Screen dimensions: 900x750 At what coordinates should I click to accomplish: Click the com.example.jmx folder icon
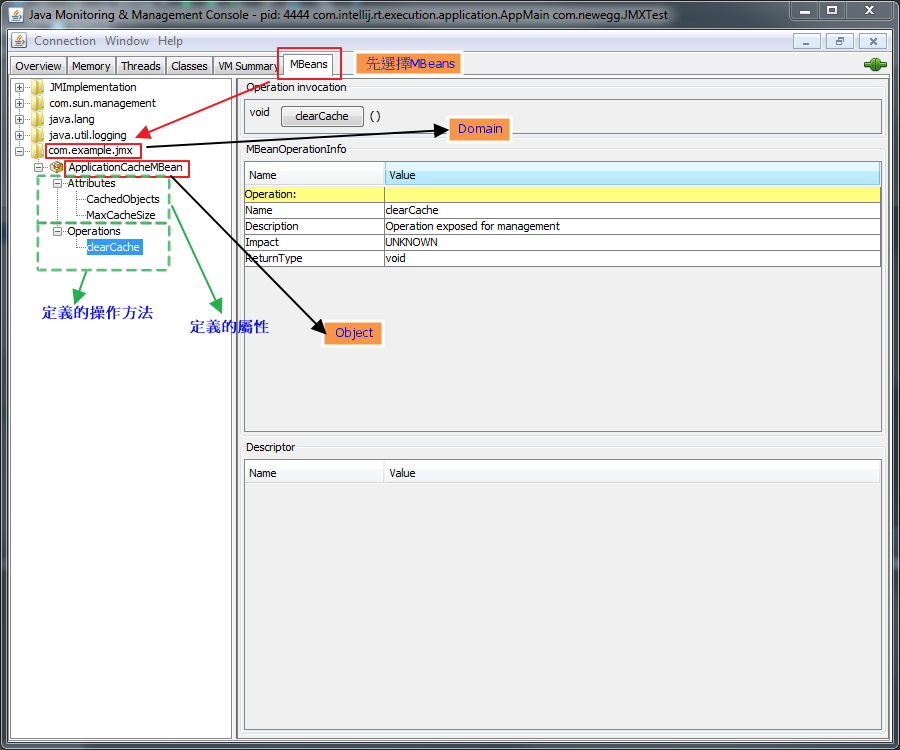(x=38, y=151)
